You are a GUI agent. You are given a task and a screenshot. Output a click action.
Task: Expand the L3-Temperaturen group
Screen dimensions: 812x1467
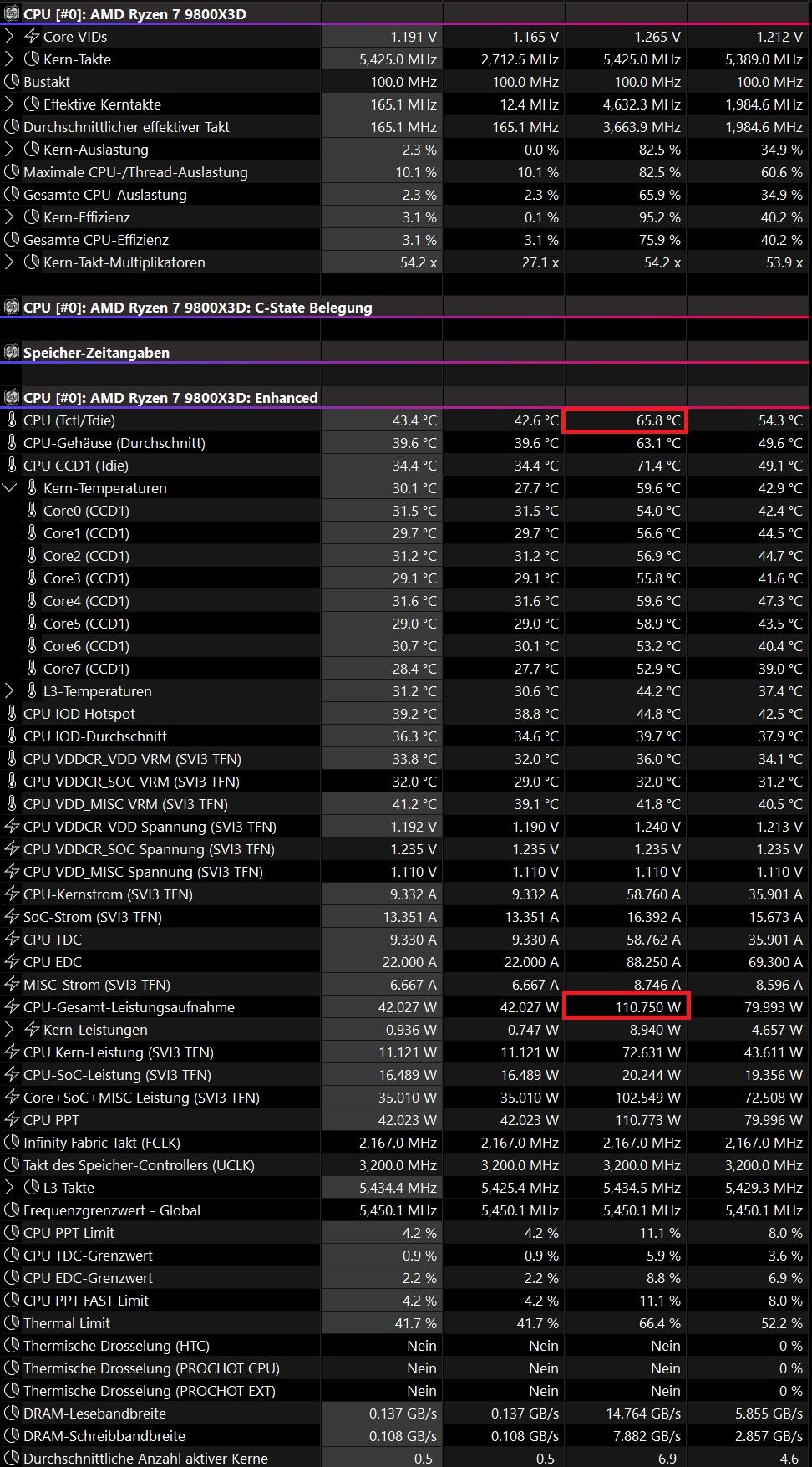[9, 691]
